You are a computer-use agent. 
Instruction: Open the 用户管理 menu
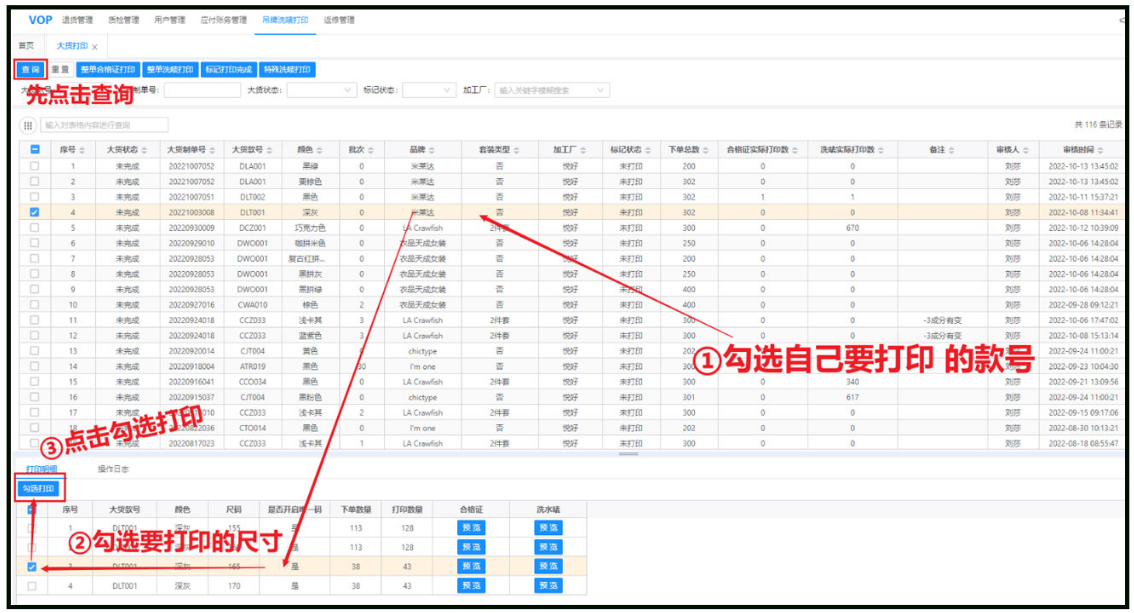(x=170, y=20)
